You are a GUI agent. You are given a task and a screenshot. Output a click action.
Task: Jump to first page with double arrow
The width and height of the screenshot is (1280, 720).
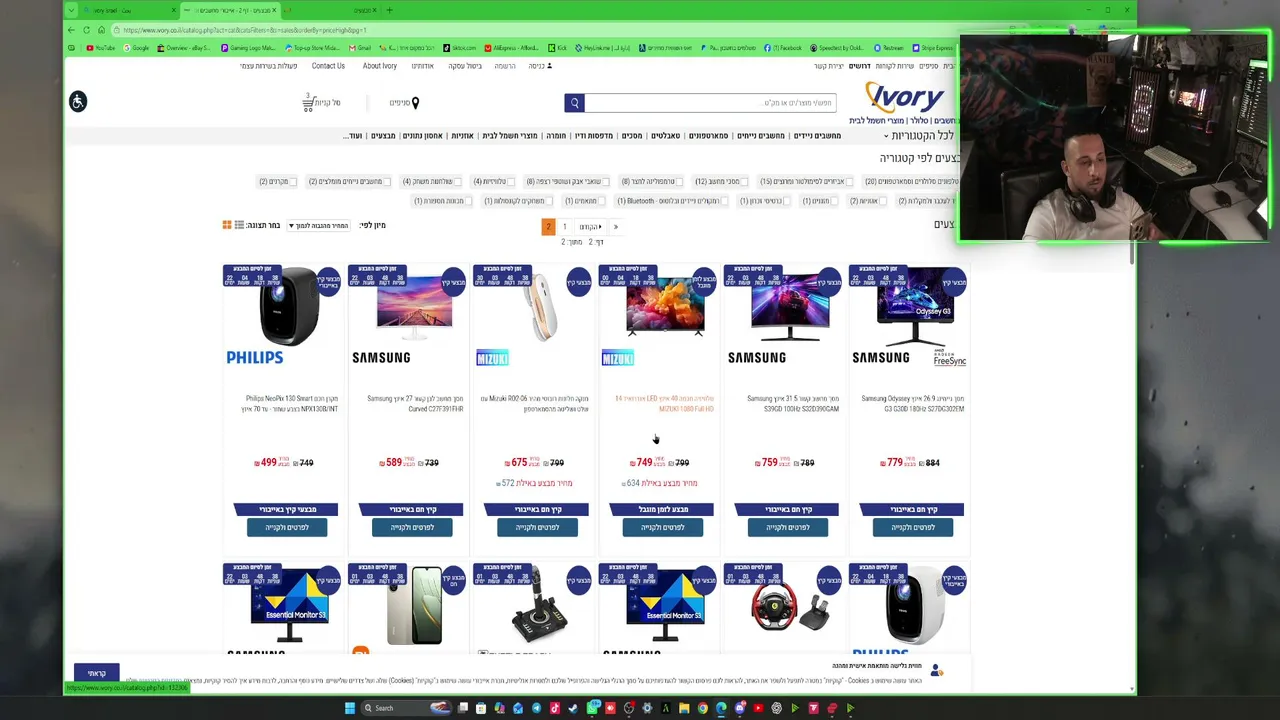[x=615, y=227]
